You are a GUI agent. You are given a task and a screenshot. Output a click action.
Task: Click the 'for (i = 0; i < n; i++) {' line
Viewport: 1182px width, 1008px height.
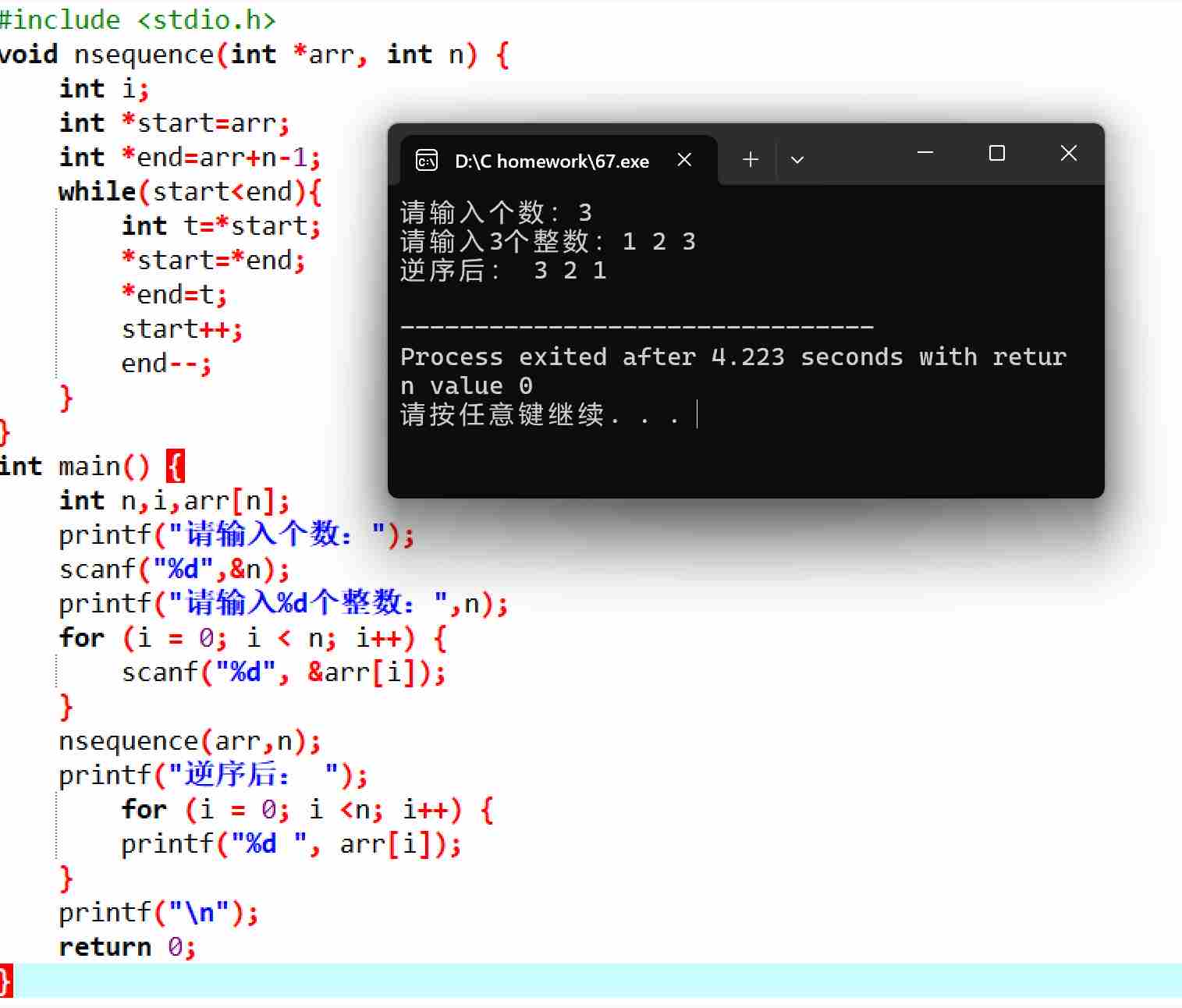click(252, 637)
